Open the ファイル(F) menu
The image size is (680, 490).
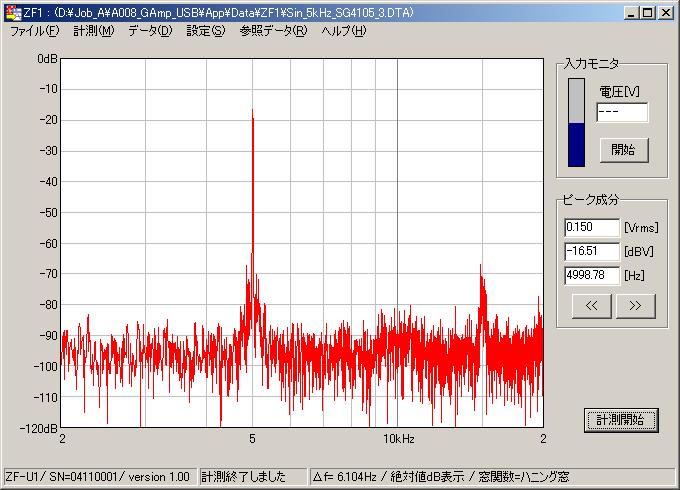coord(34,31)
